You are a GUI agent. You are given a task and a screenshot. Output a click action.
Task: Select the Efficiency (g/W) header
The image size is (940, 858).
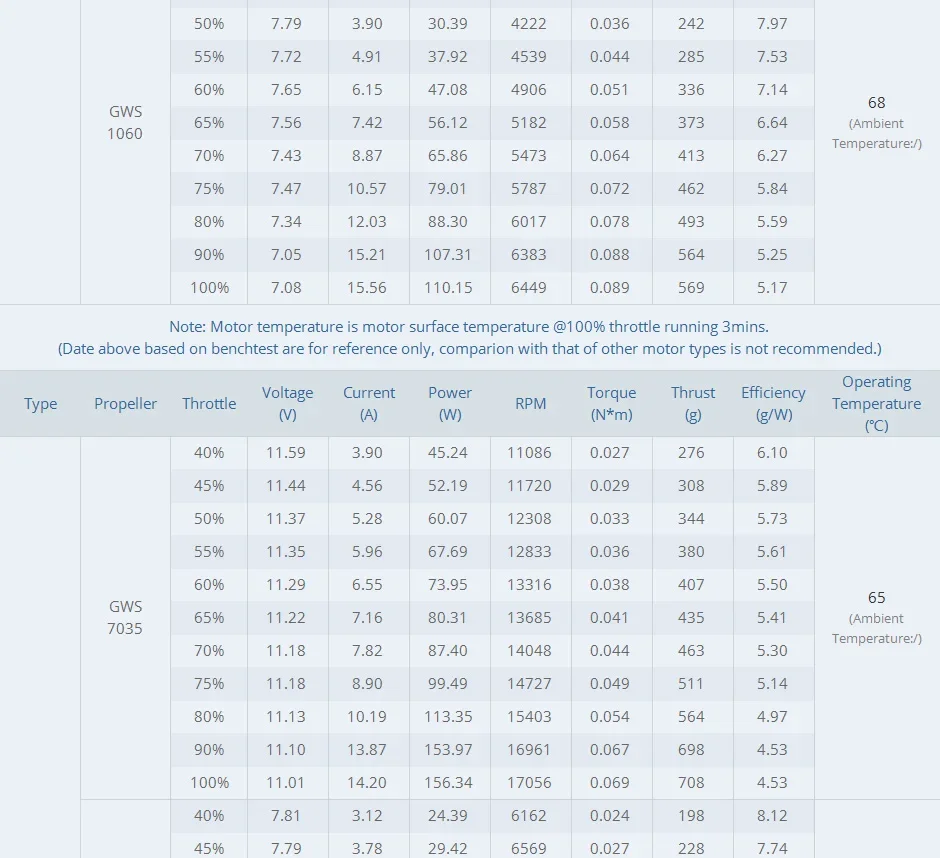coord(773,404)
